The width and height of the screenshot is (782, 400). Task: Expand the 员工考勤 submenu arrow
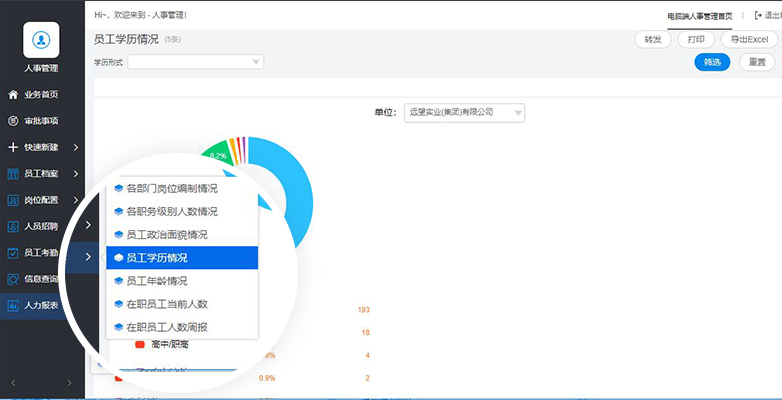pyautogui.click(x=88, y=257)
